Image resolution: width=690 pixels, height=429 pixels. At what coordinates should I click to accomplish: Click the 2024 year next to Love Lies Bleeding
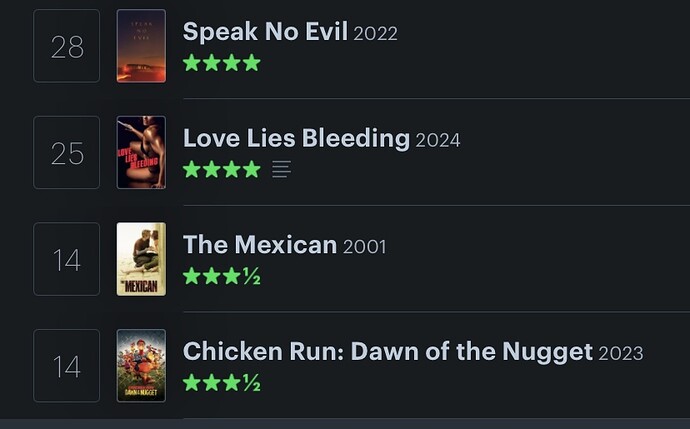pyautogui.click(x=438, y=141)
